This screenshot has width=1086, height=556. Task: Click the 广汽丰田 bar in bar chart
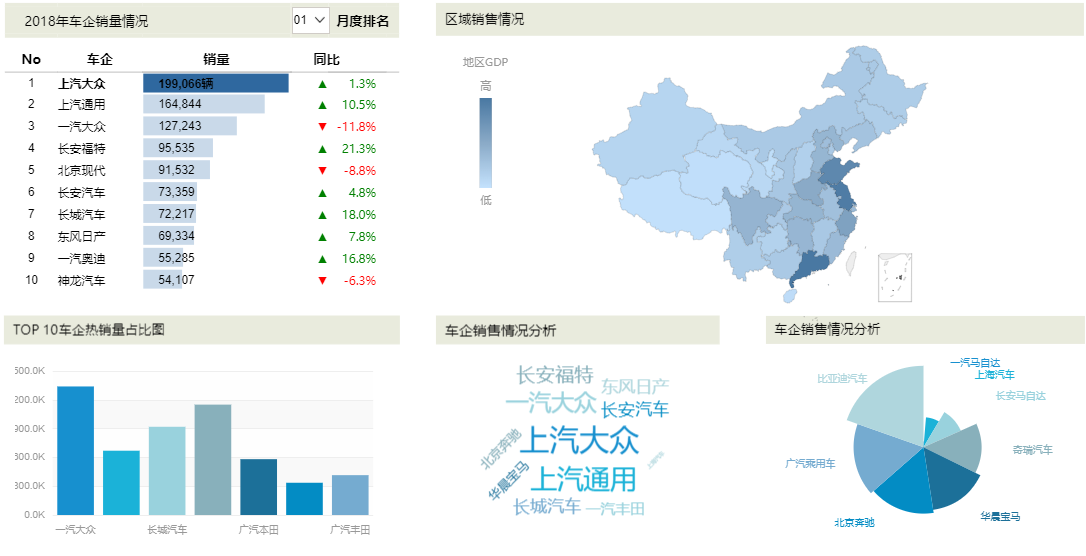click(x=350, y=495)
